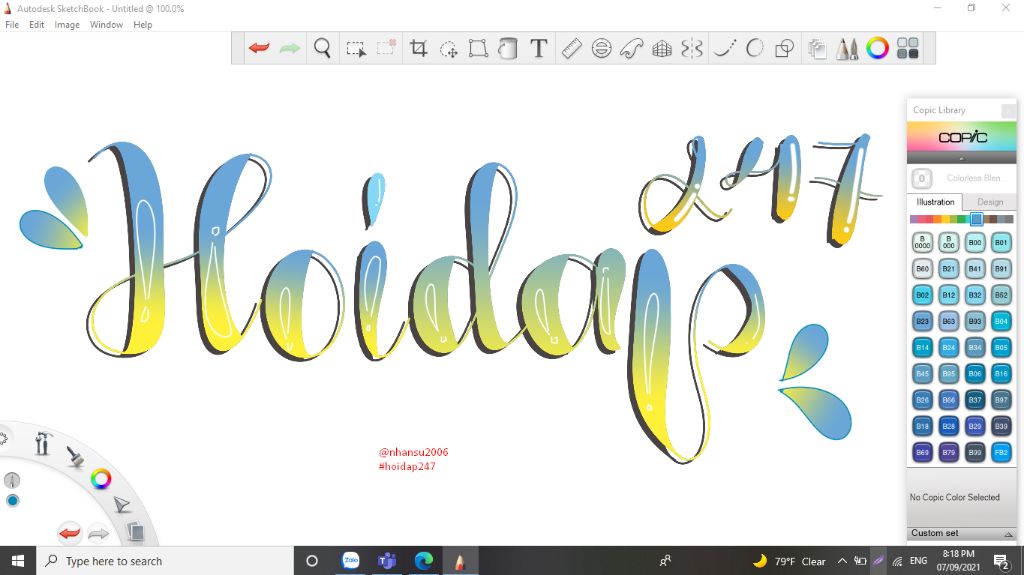Screen dimensions: 1024x575
Task: Select the Steady Stroke tool
Action: coord(724,48)
